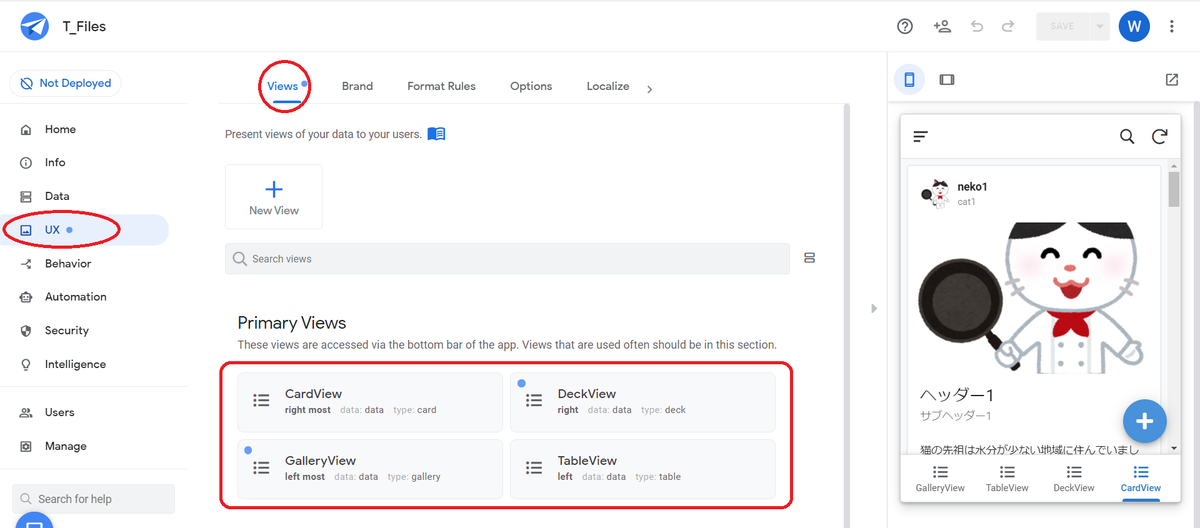Open the DeckView view entry
This screenshot has height=528, width=1200.
click(643, 402)
